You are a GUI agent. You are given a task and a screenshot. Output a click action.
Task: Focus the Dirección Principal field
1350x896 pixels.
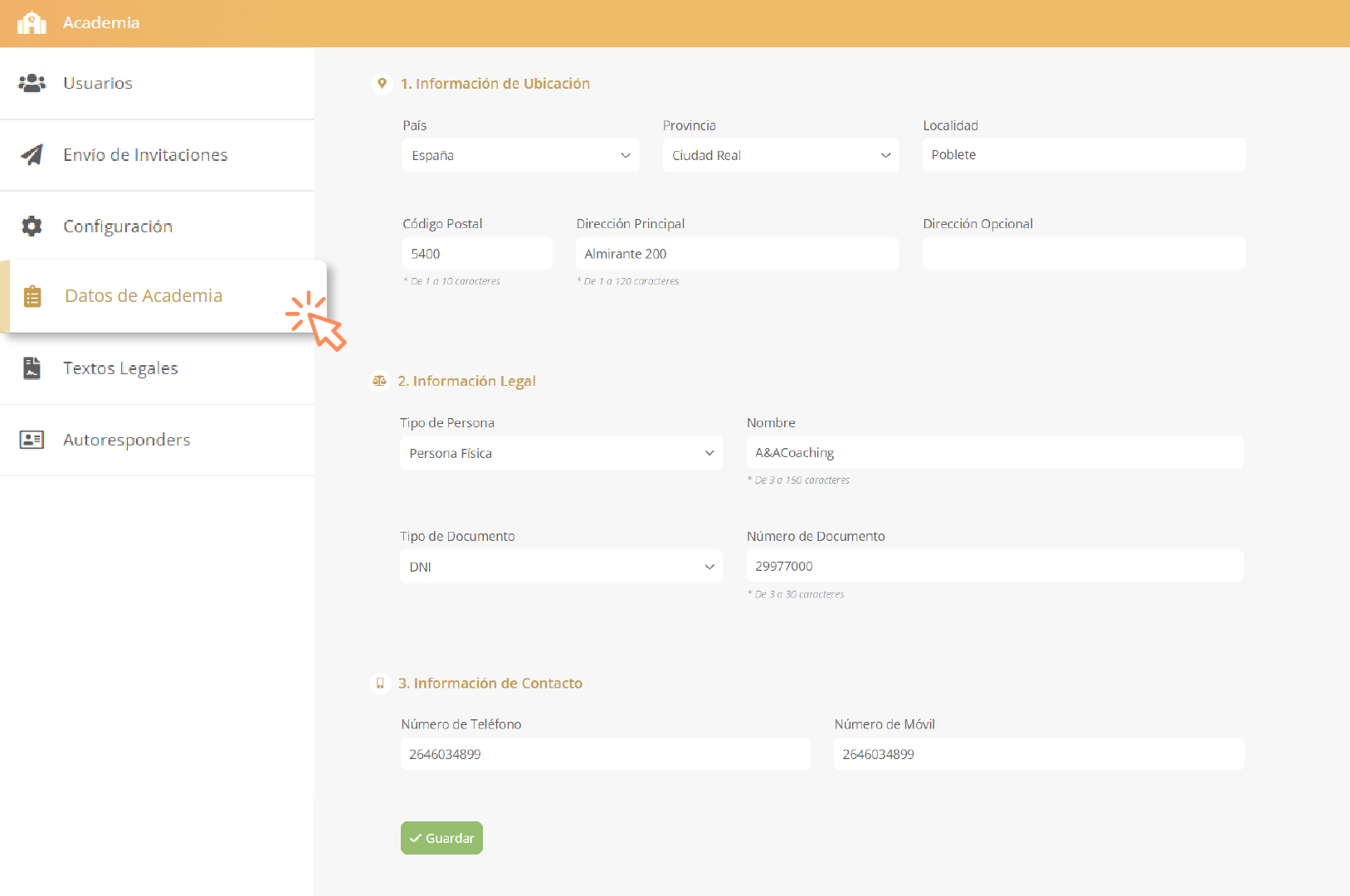[738, 254]
